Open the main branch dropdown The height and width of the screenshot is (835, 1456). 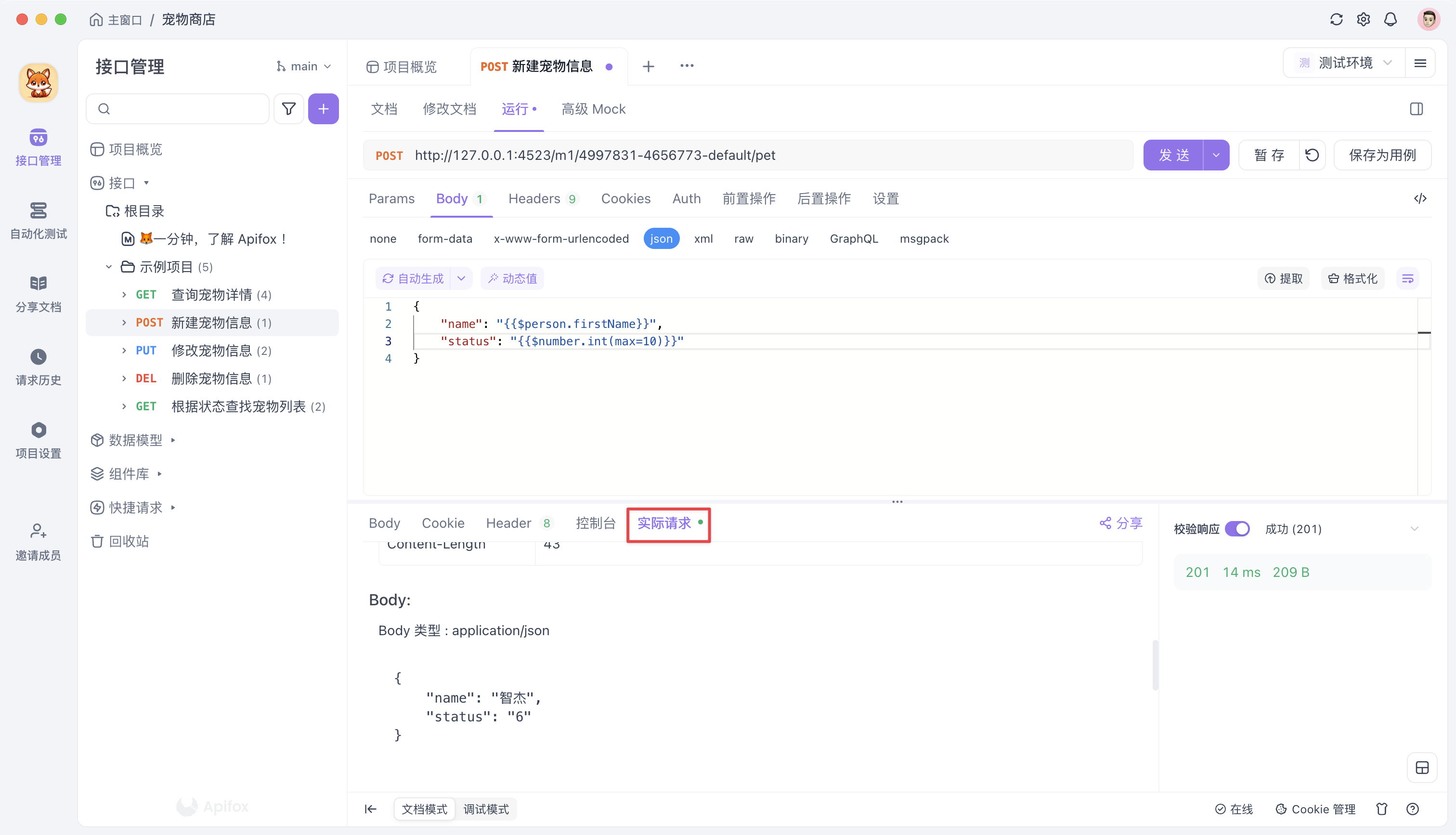[303, 65]
